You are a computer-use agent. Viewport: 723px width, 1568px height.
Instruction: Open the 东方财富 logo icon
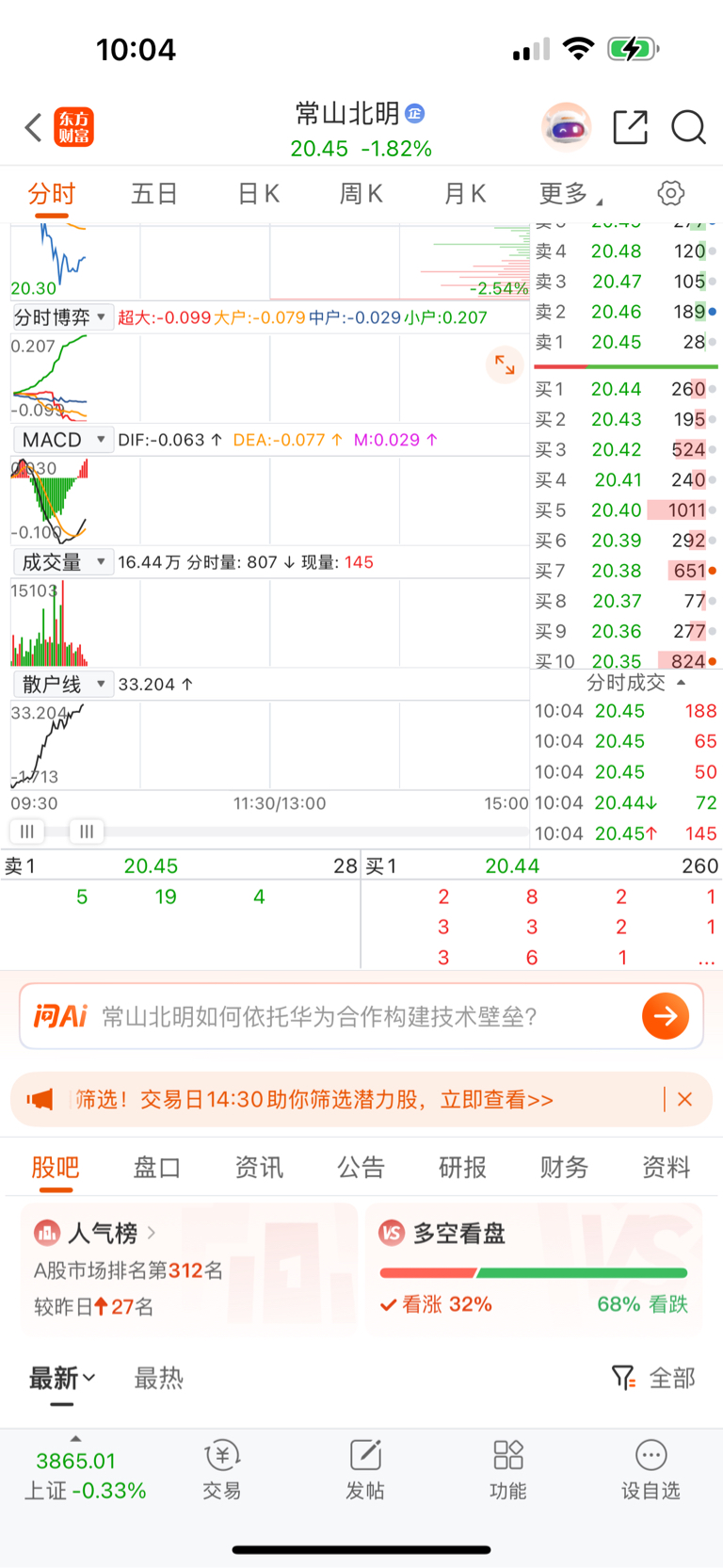[74, 127]
